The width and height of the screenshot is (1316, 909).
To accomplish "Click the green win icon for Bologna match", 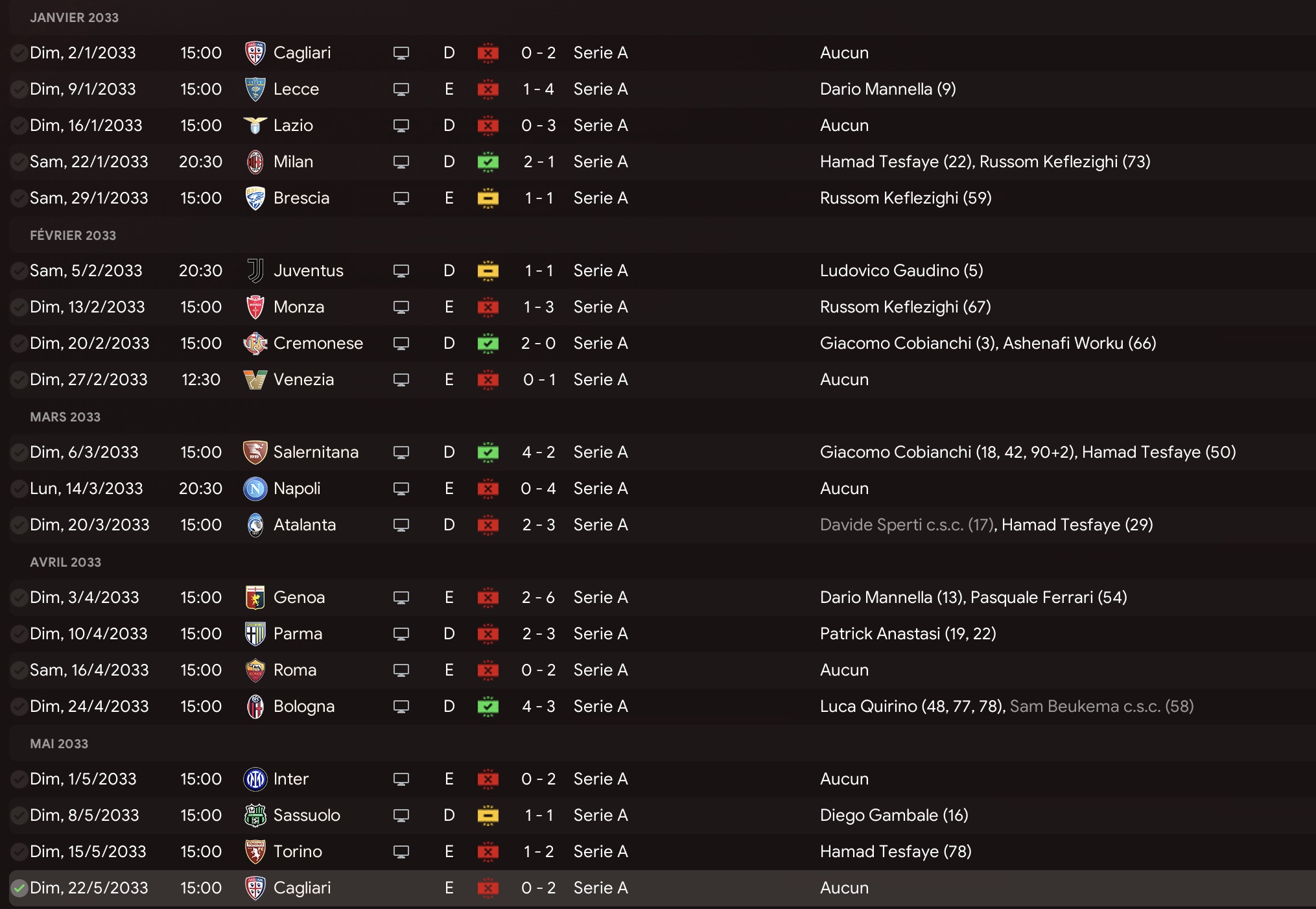I will 488,706.
